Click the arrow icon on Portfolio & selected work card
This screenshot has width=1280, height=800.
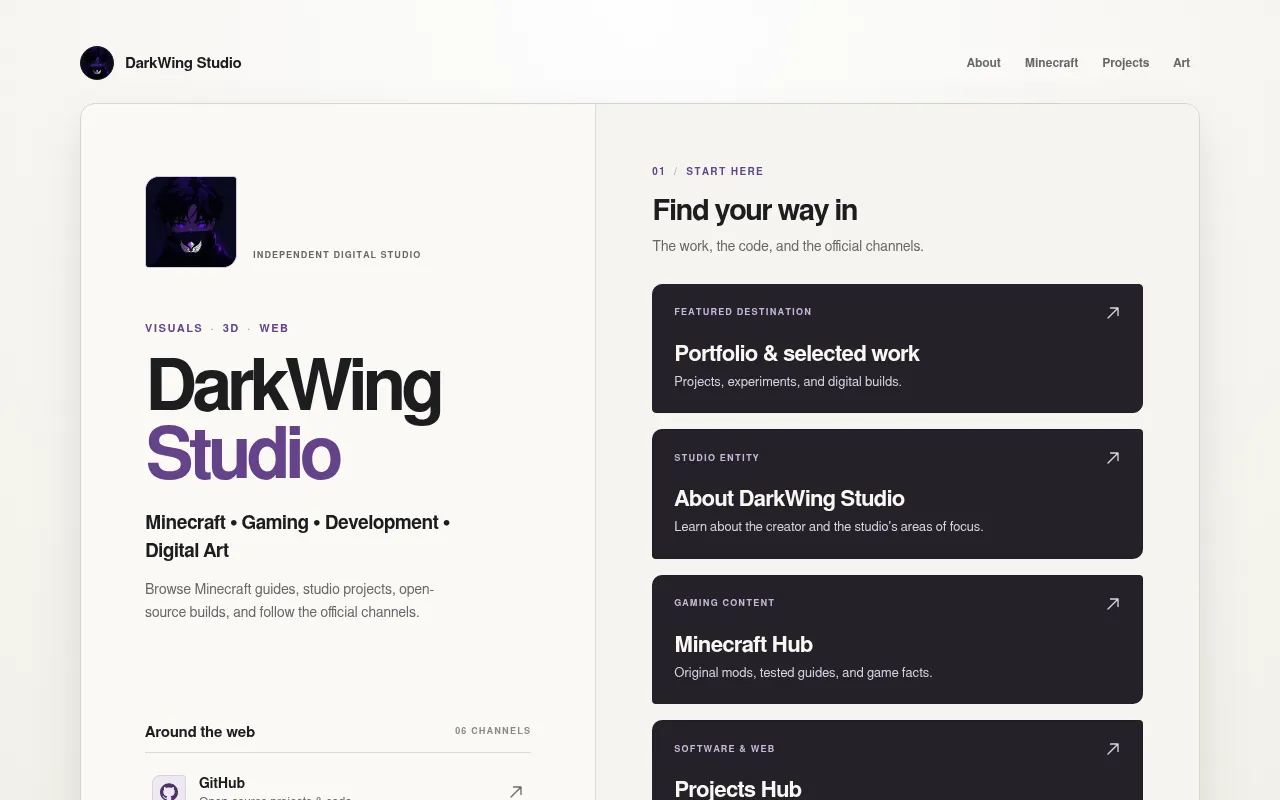point(1113,313)
